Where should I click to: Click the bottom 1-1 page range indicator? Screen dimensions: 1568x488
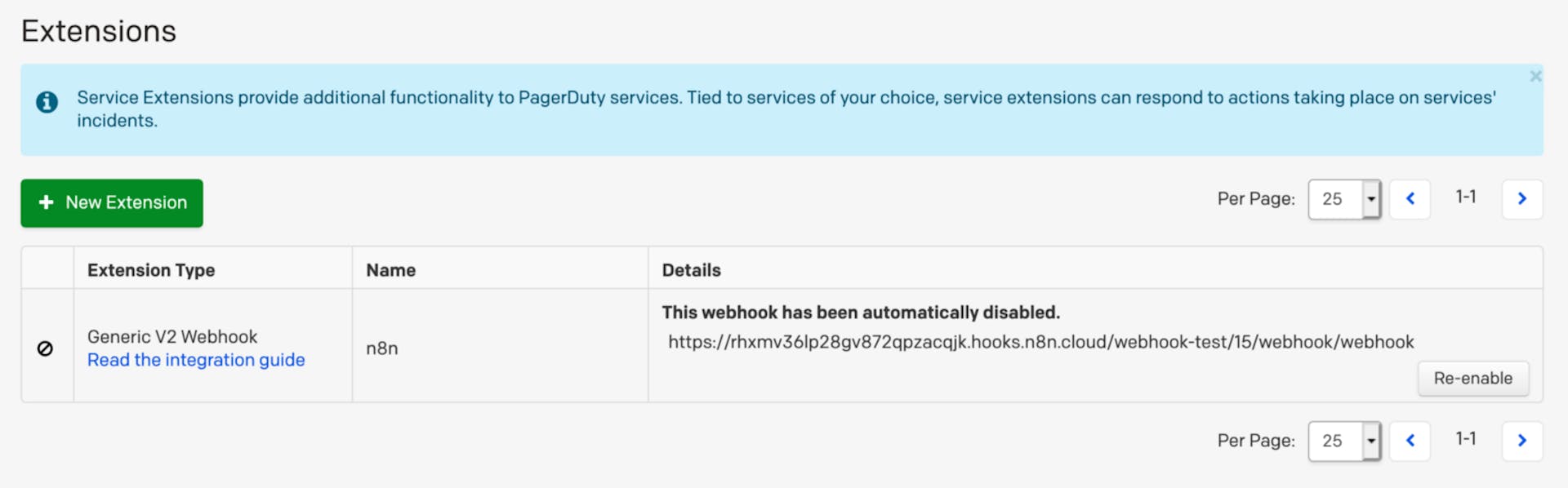[1465, 439]
